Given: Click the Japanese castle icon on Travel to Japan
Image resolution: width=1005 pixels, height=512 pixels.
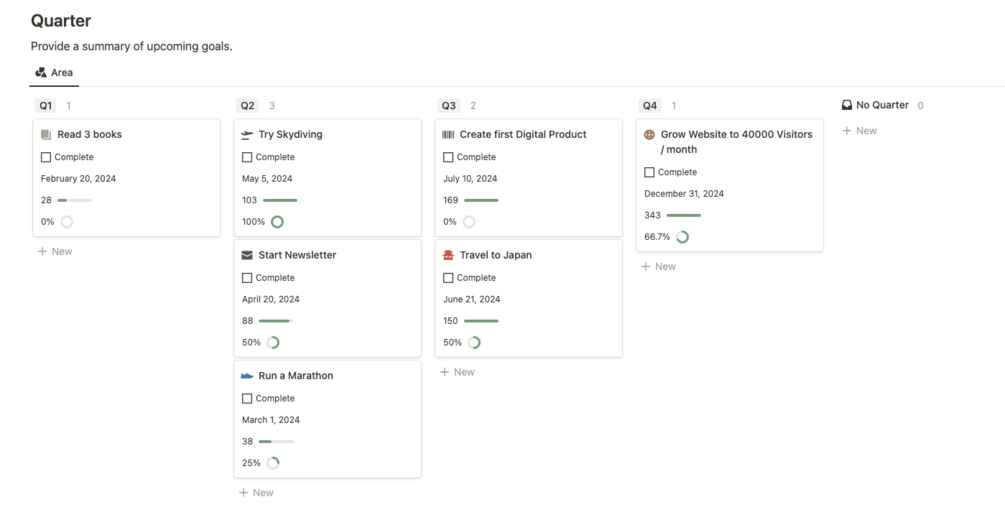Looking at the screenshot, I should tap(448, 255).
